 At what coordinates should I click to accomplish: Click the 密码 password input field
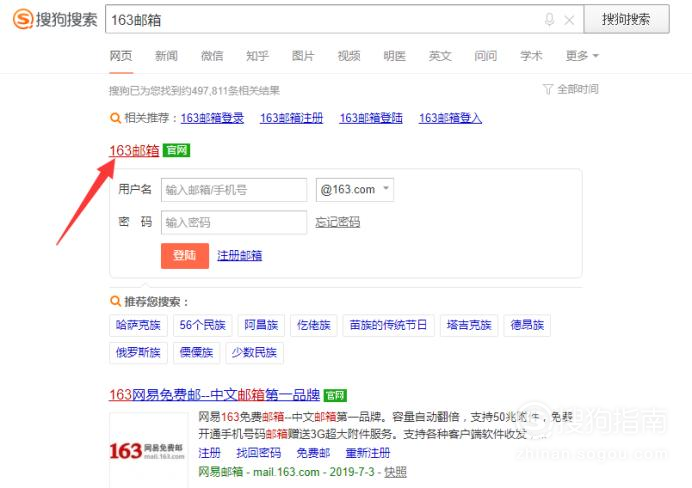coord(234,222)
